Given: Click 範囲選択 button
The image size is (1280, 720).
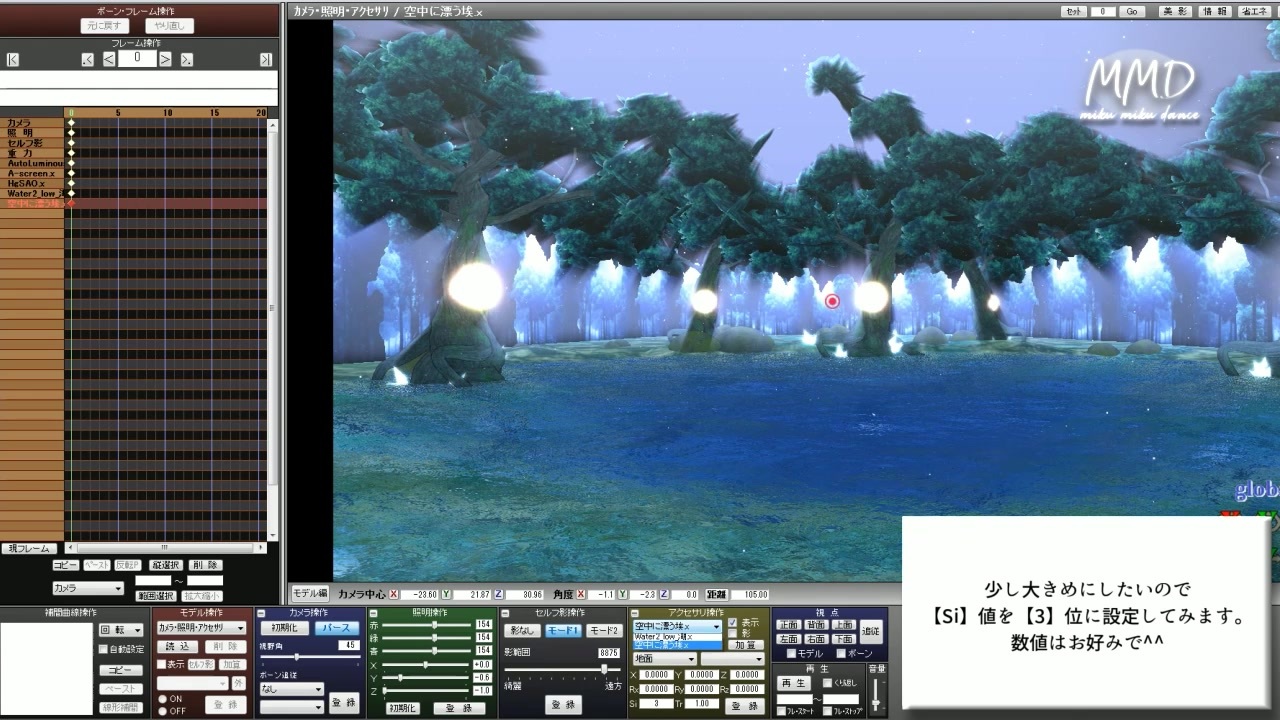Looking at the screenshot, I should pyautogui.click(x=155, y=596).
